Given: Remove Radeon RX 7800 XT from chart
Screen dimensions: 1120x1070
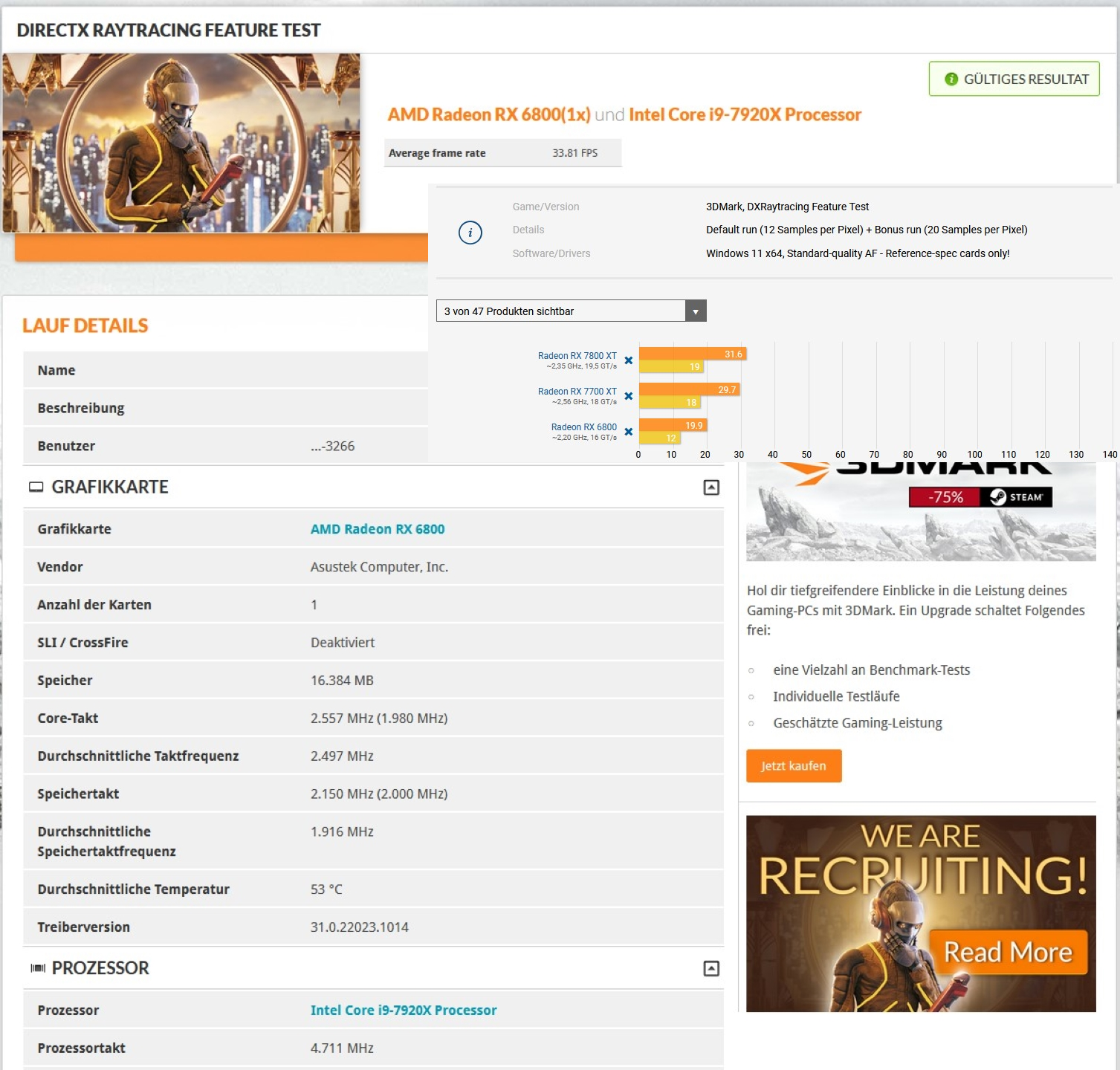Looking at the screenshot, I should click(x=629, y=360).
